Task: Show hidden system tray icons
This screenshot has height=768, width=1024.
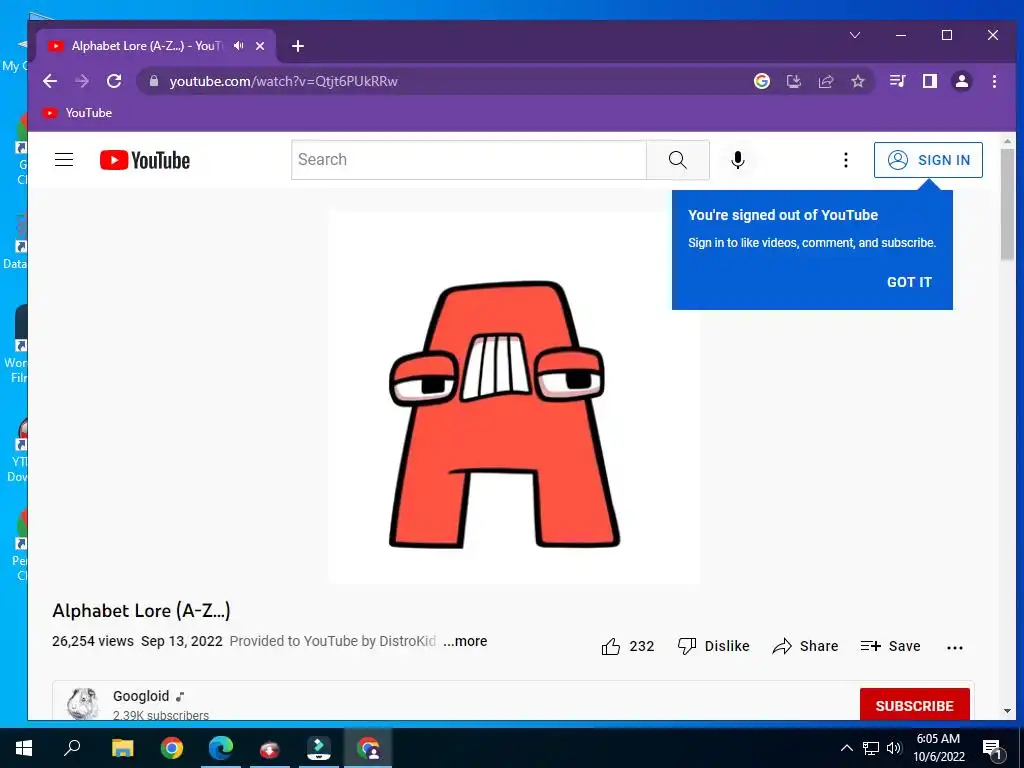Action: click(846, 748)
